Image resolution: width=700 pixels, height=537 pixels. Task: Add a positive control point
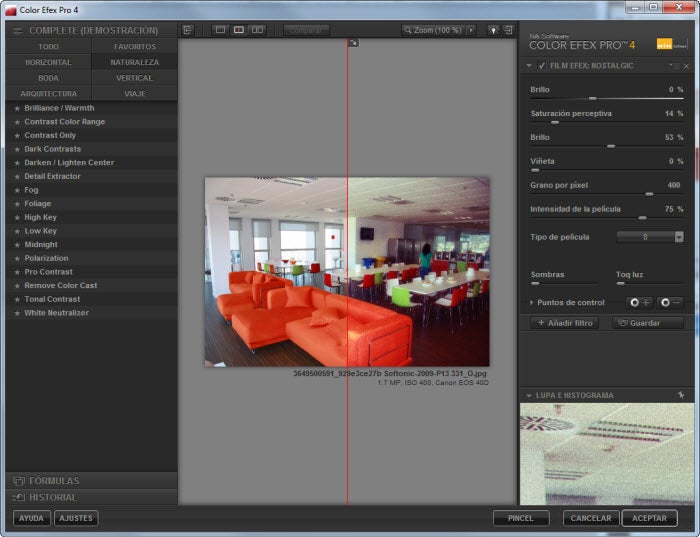(639, 303)
